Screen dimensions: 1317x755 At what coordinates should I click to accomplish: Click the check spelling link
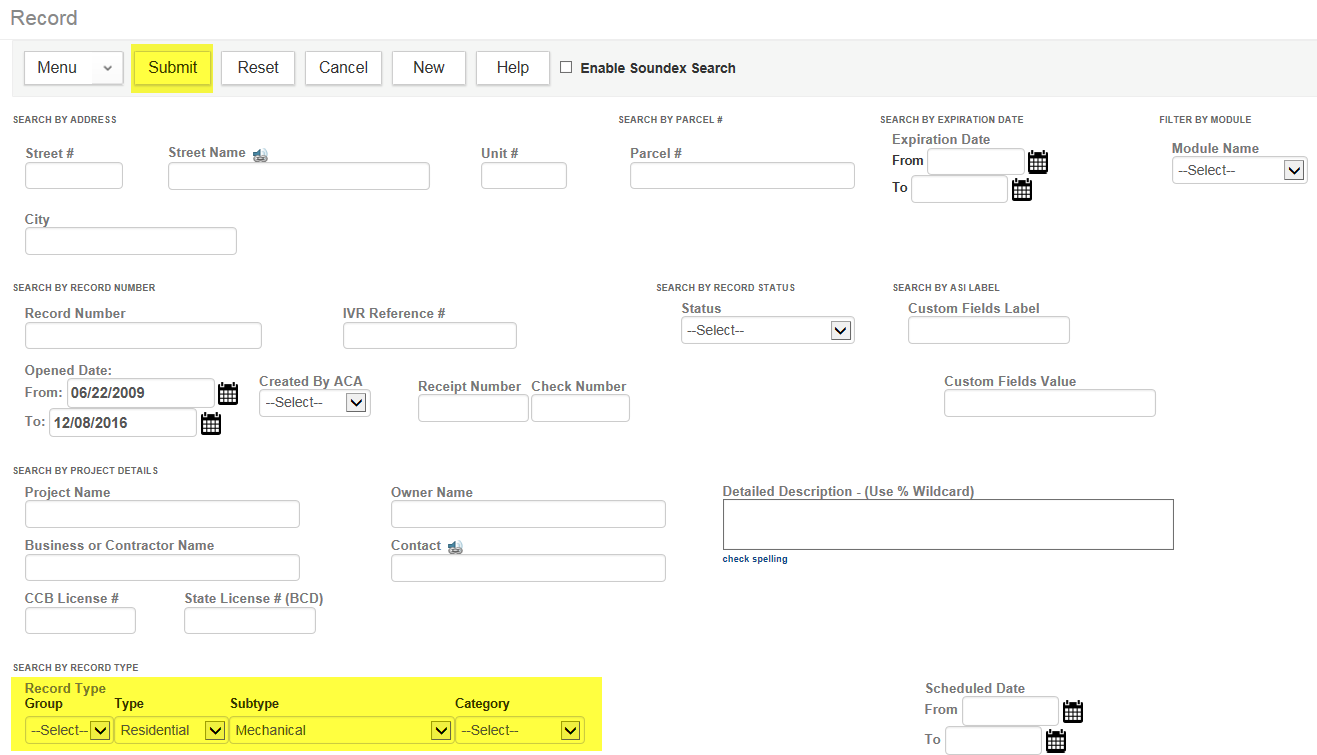coord(755,559)
